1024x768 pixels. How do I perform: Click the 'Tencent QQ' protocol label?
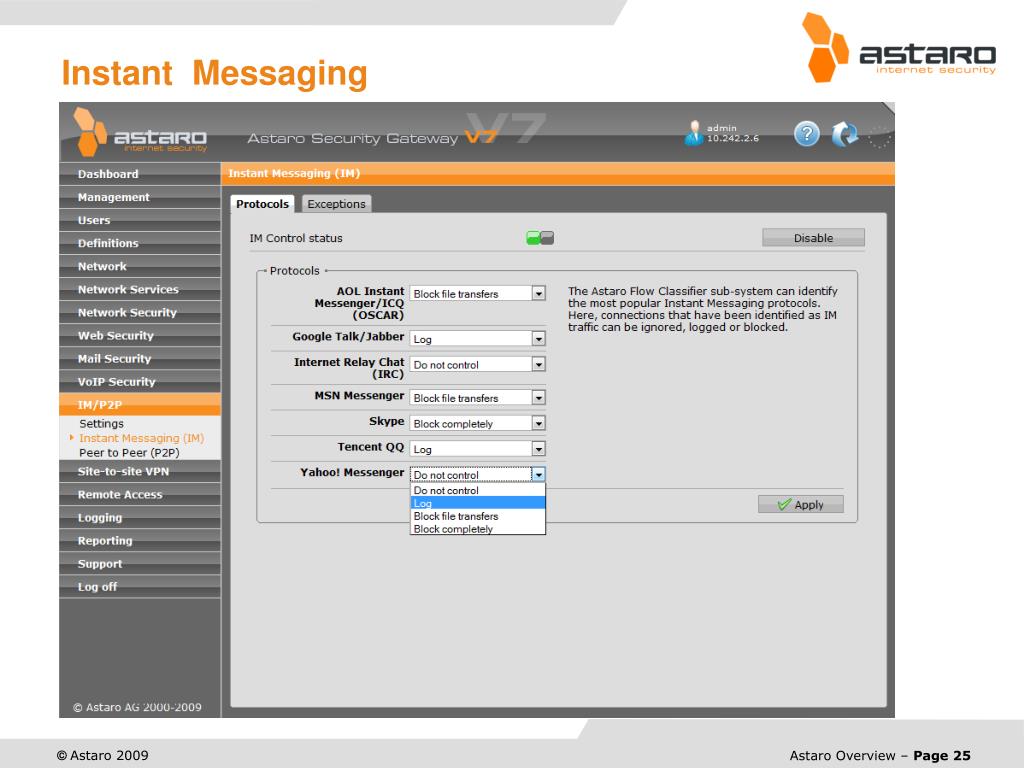pos(371,447)
